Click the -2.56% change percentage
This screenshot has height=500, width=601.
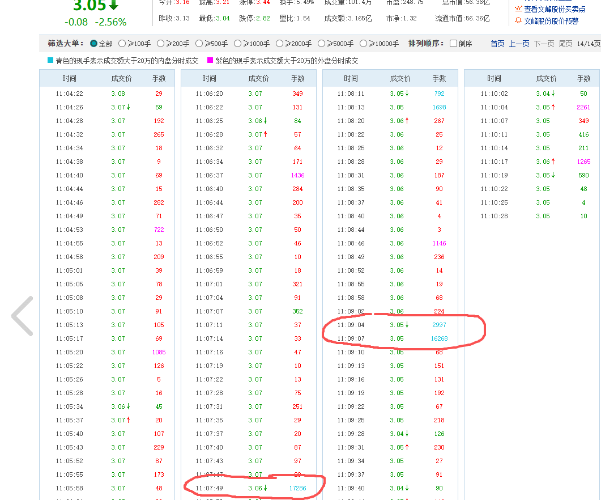(110, 22)
